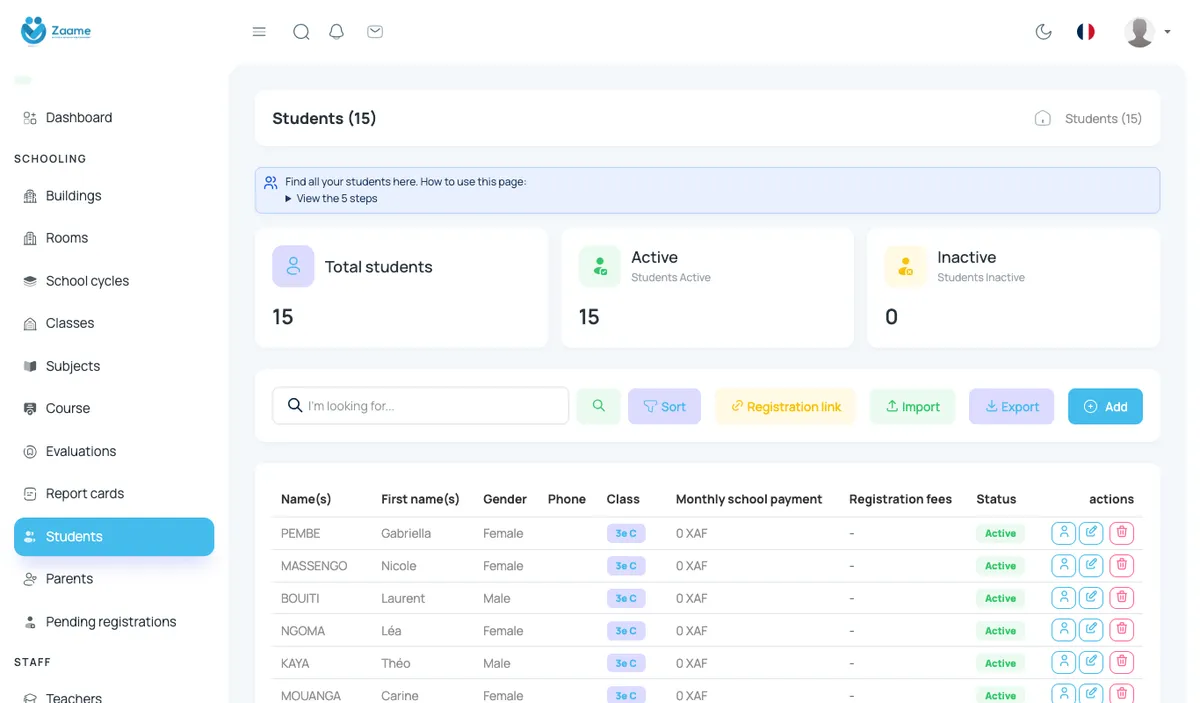Delete PEMBE Gabriella's record

point(1122,533)
